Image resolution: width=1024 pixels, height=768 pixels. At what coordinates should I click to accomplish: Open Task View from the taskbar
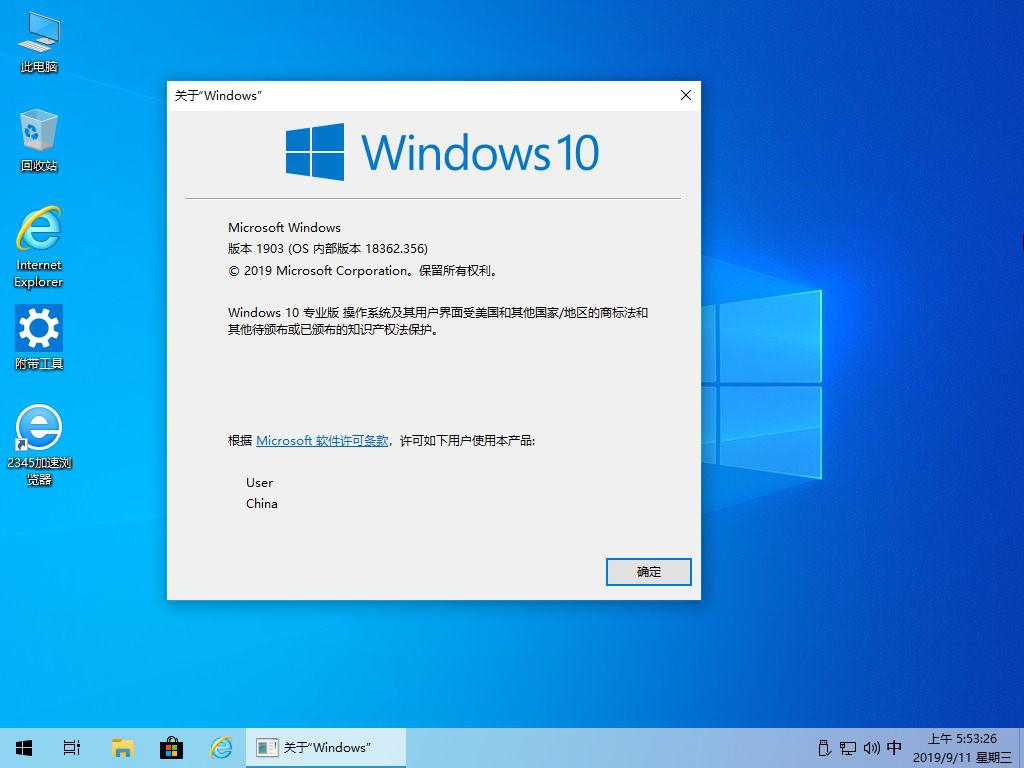click(72, 747)
